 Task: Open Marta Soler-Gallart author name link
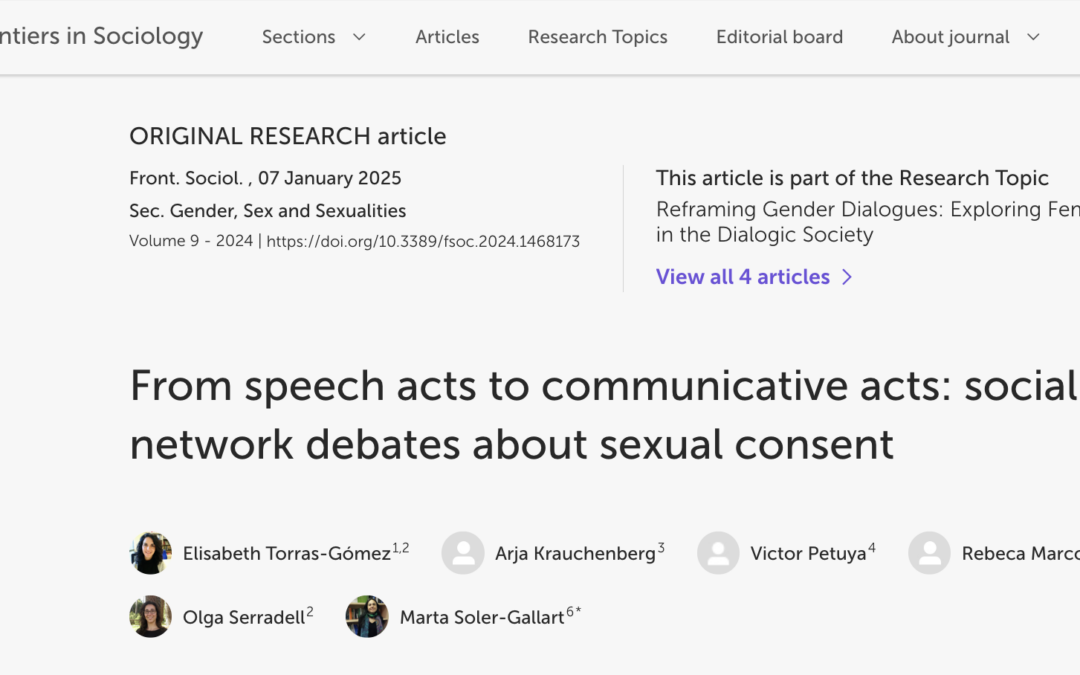click(x=482, y=617)
